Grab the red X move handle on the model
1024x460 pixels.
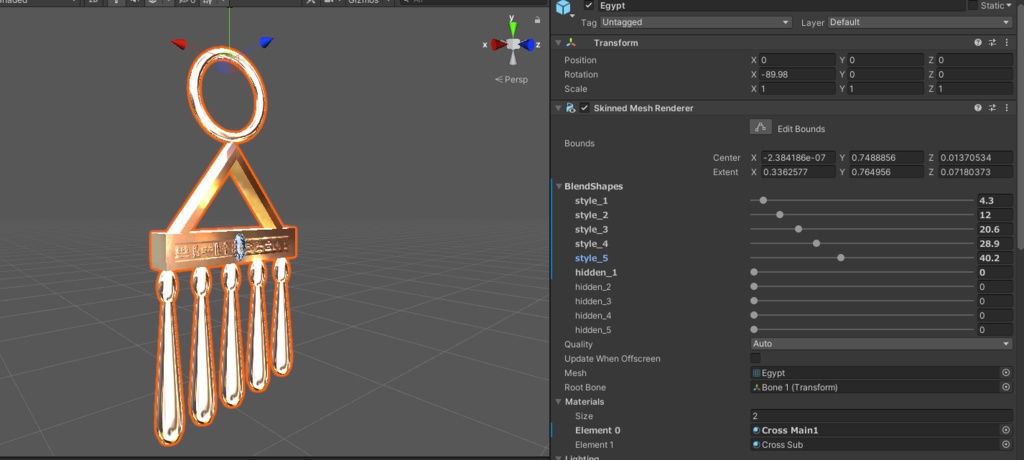click(x=179, y=44)
